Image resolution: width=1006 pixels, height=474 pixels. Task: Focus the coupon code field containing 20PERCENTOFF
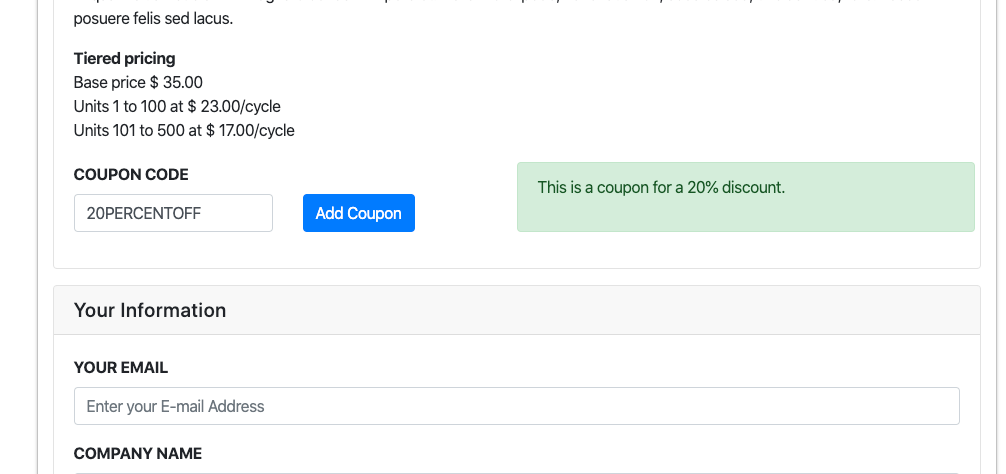173,213
